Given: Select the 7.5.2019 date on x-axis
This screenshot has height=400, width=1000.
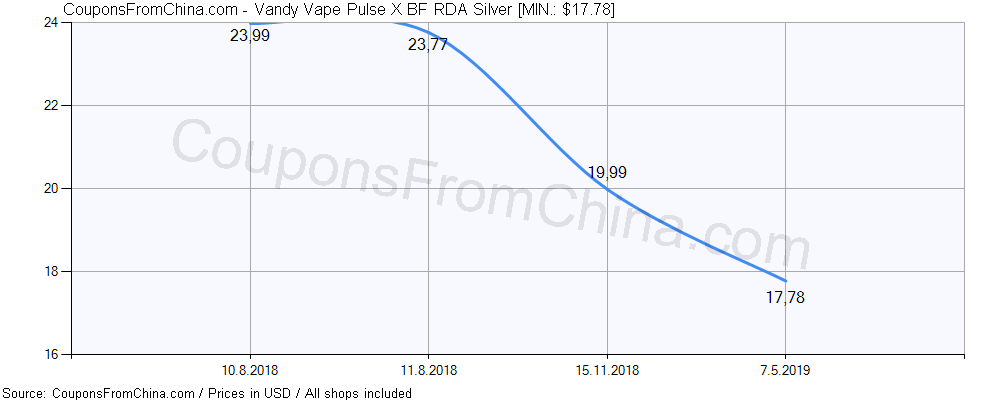Looking at the screenshot, I should pyautogui.click(x=785, y=370).
